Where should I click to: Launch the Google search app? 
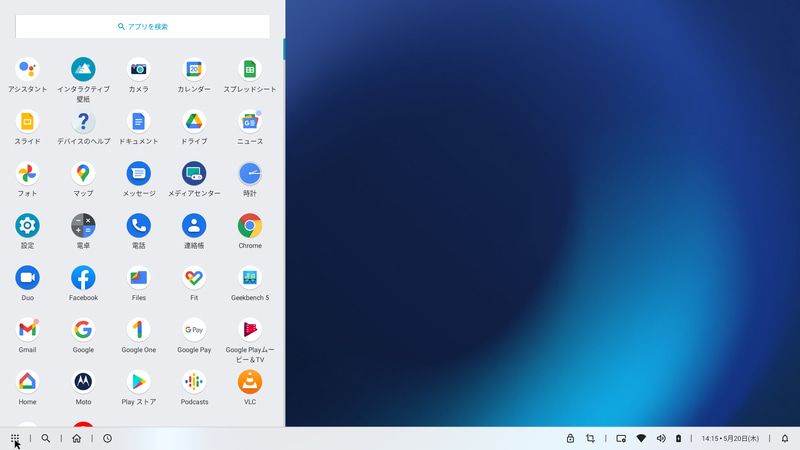coord(83,330)
